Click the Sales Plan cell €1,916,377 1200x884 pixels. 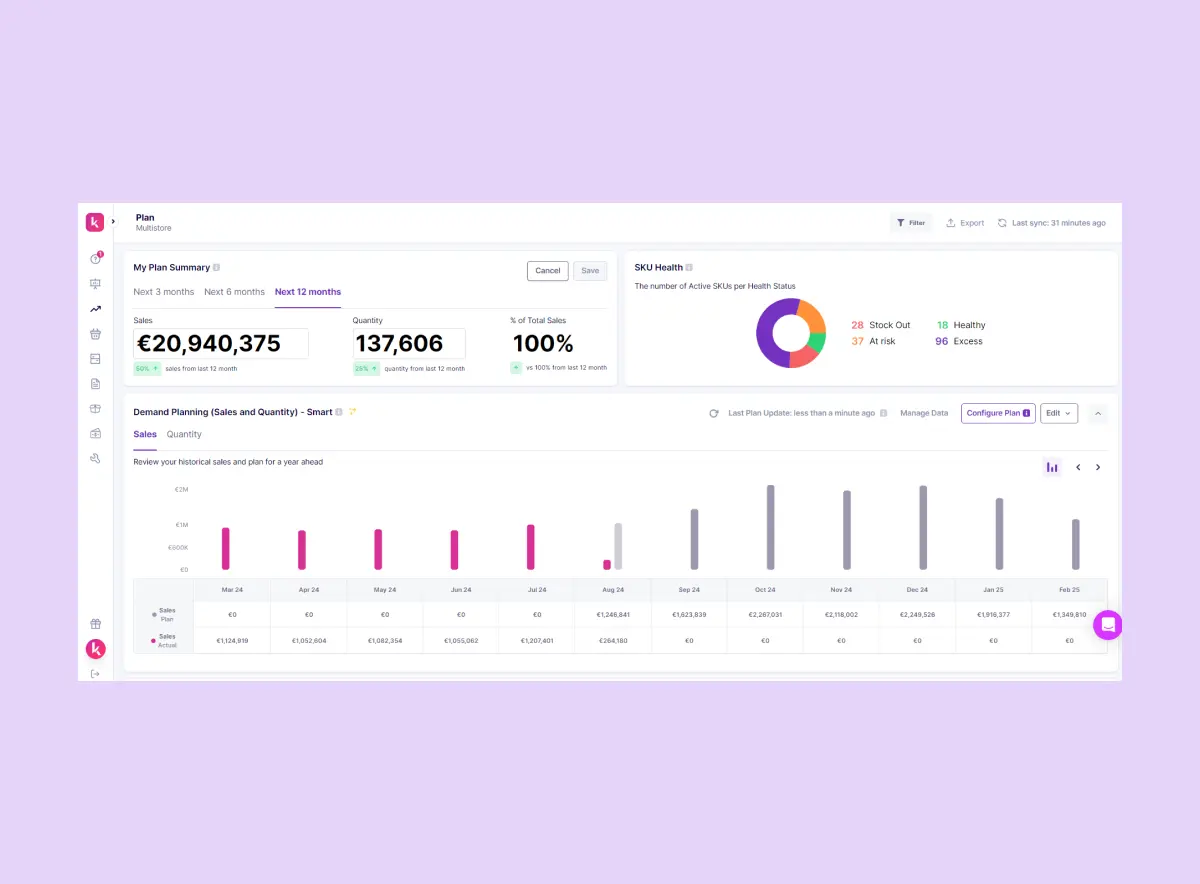coord(994,614)
